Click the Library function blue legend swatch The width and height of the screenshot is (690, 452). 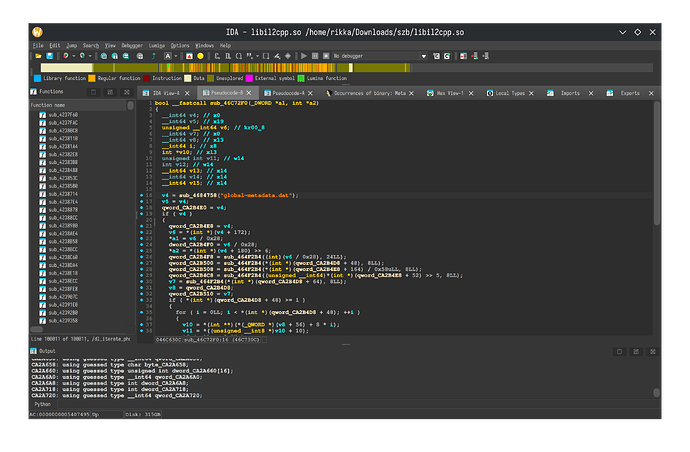coord(37,78)
